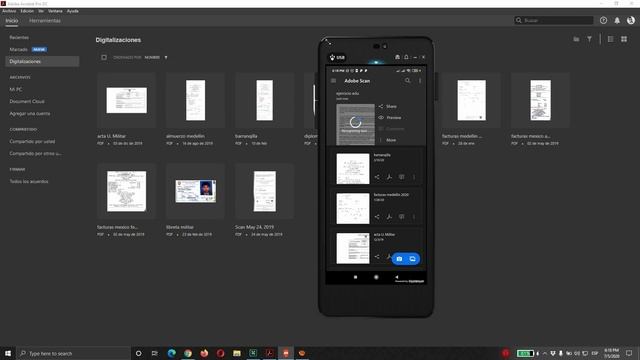Select Digitalizaciones in the sidebar

42,61
